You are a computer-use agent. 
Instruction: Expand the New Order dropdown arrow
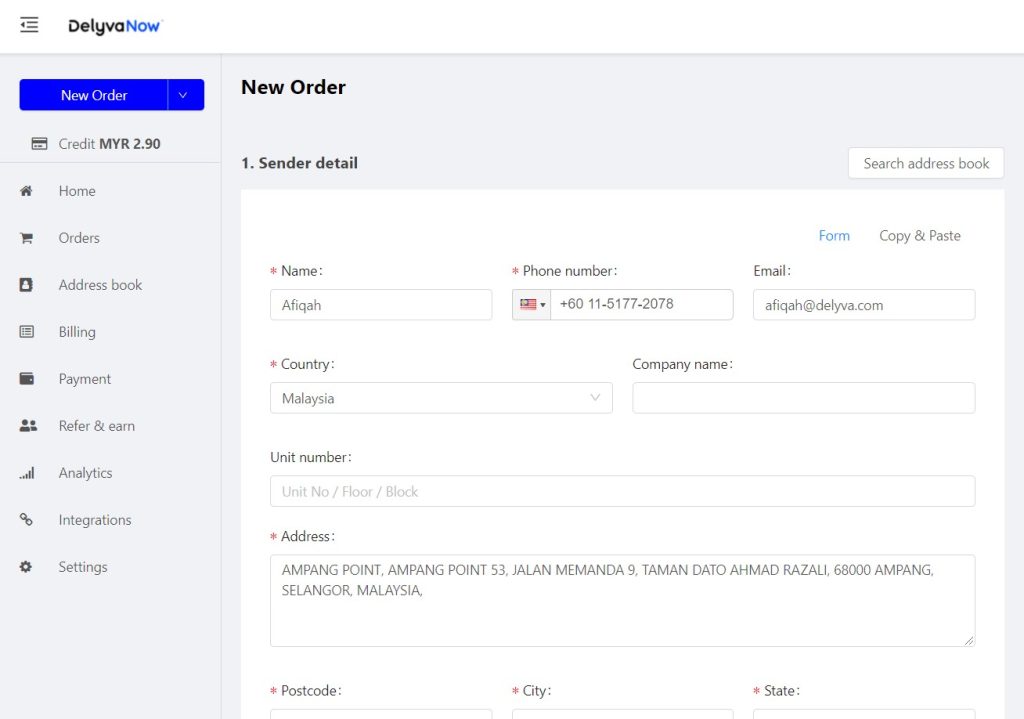185,95
